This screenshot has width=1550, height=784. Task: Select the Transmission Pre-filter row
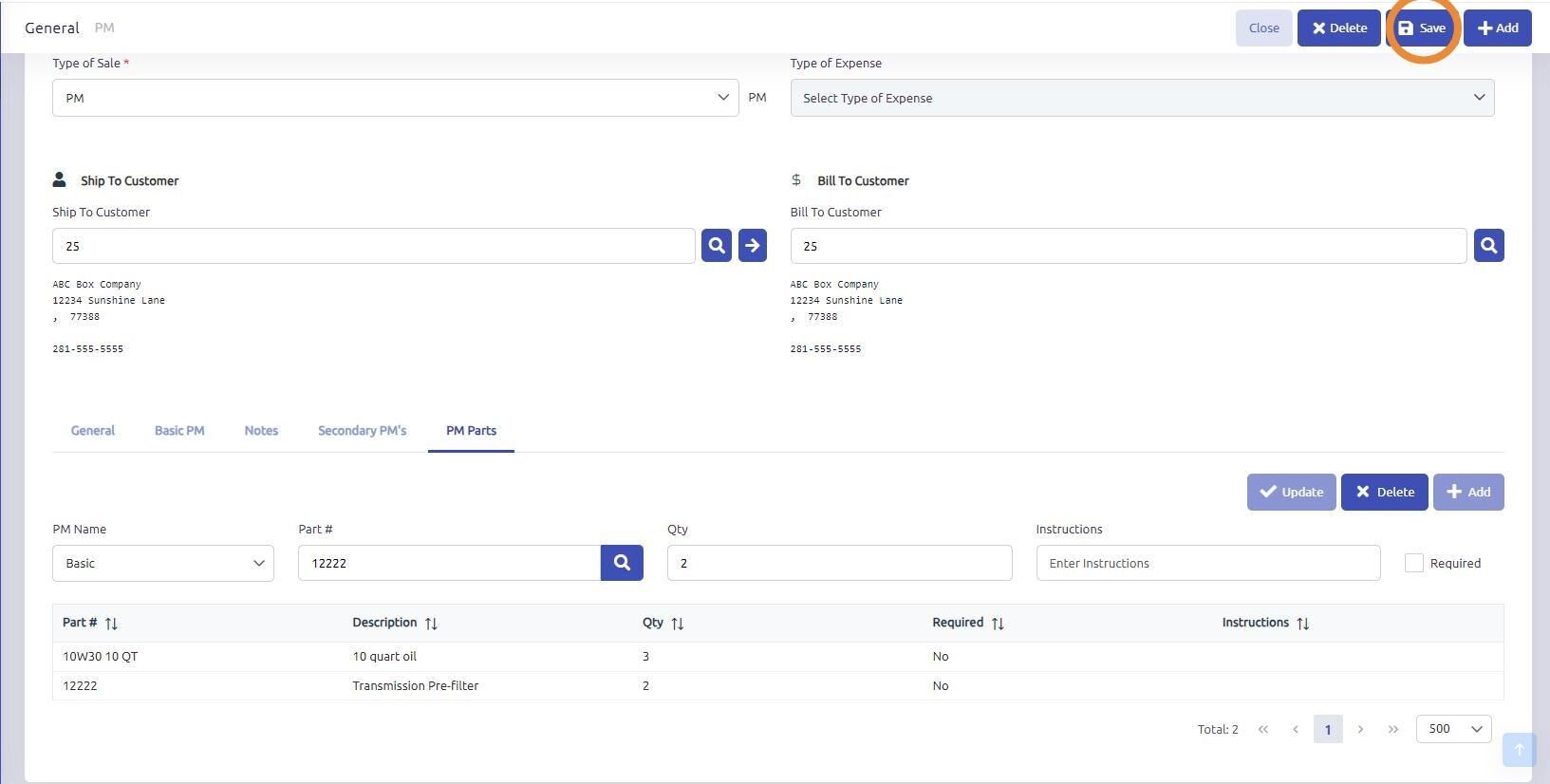coord(777,685)
